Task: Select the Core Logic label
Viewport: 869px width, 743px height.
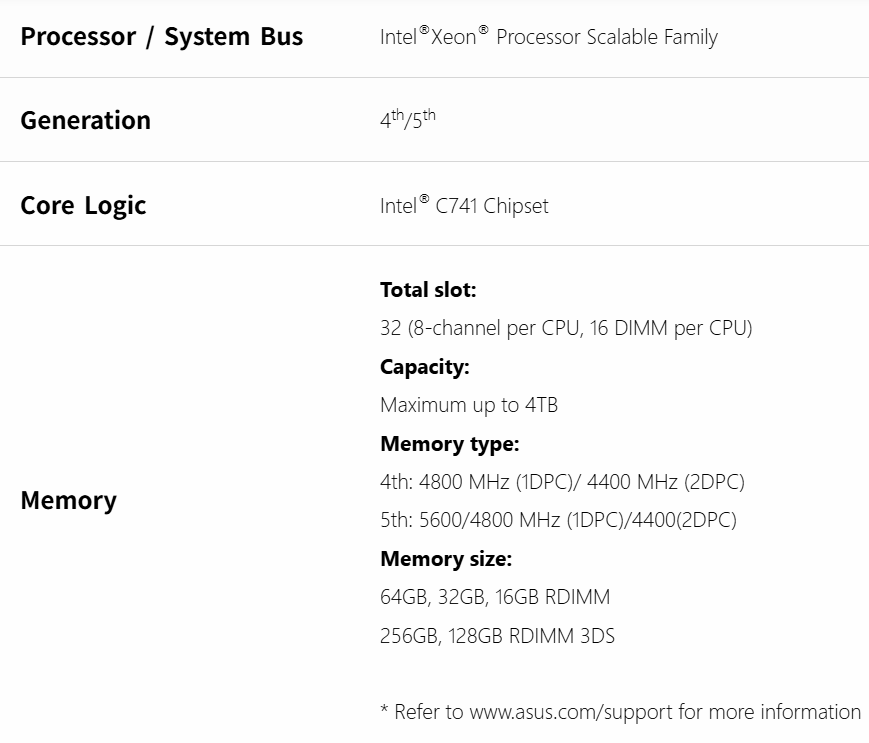Action: (83, 206)
